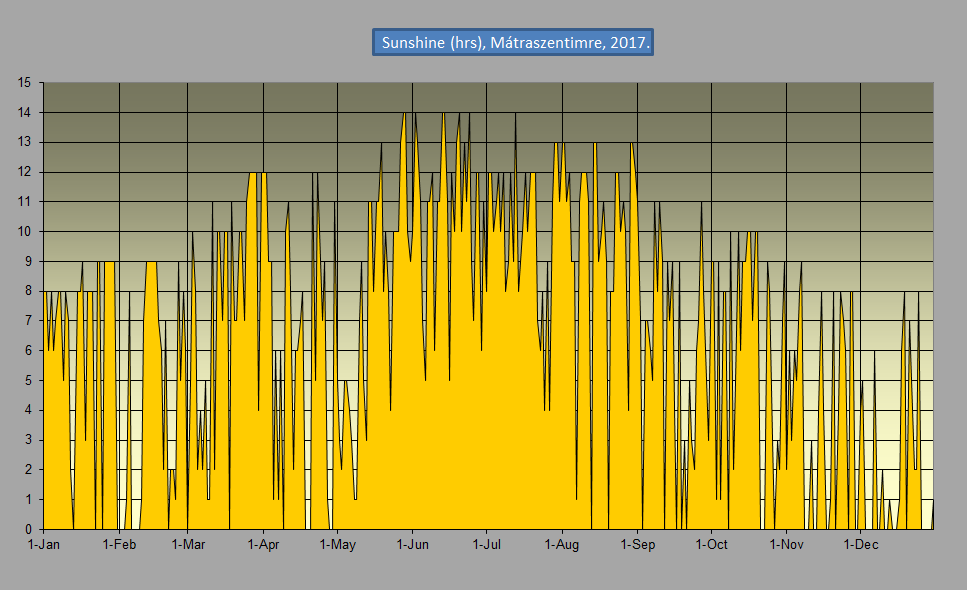
Task: Select the 1-Jan label on horizontal axis
Action: click(x=44, y=545)
